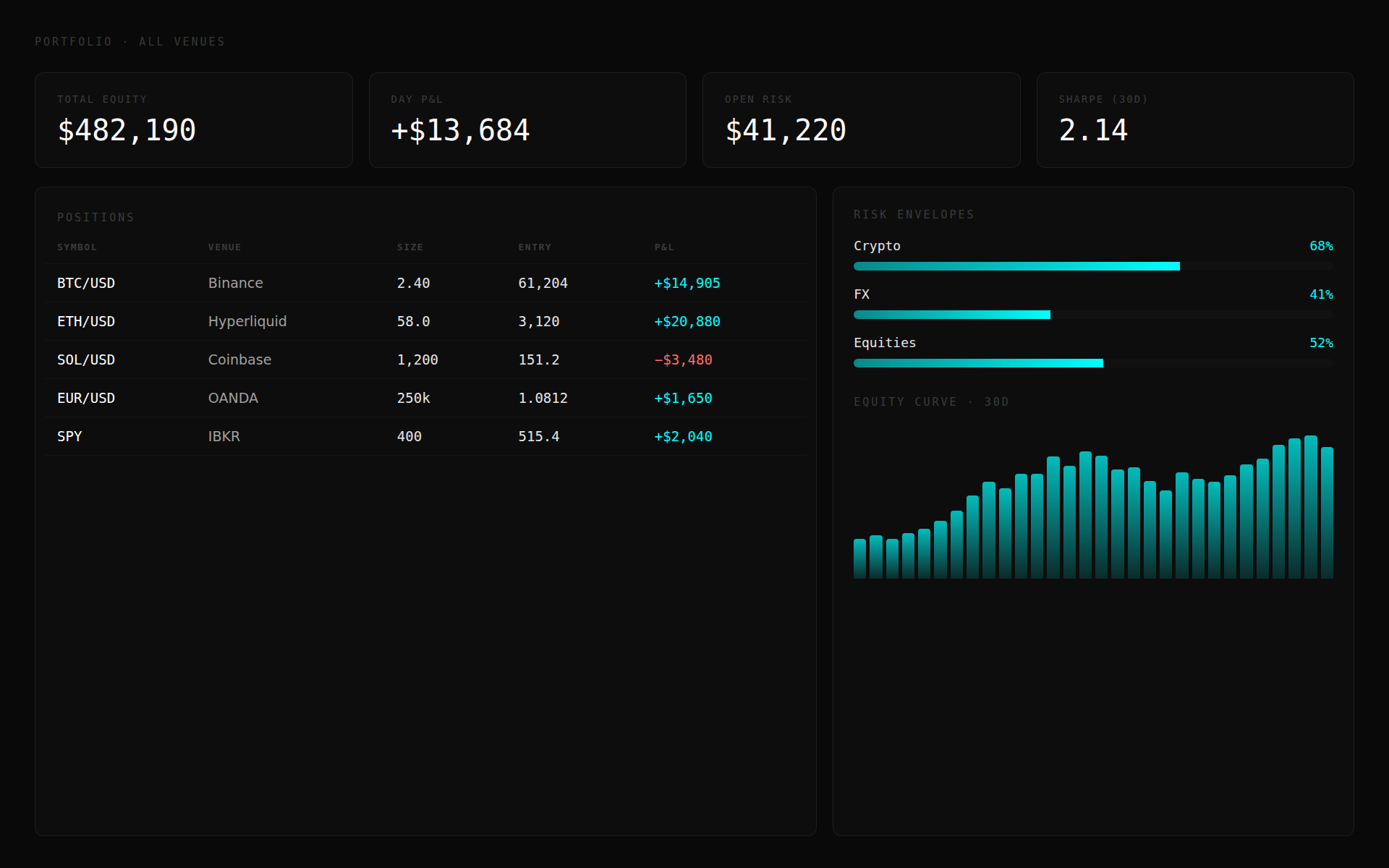Select the BTC/USD symbol cell
This screenshot has width=1389, height=868.
[86, 284]
